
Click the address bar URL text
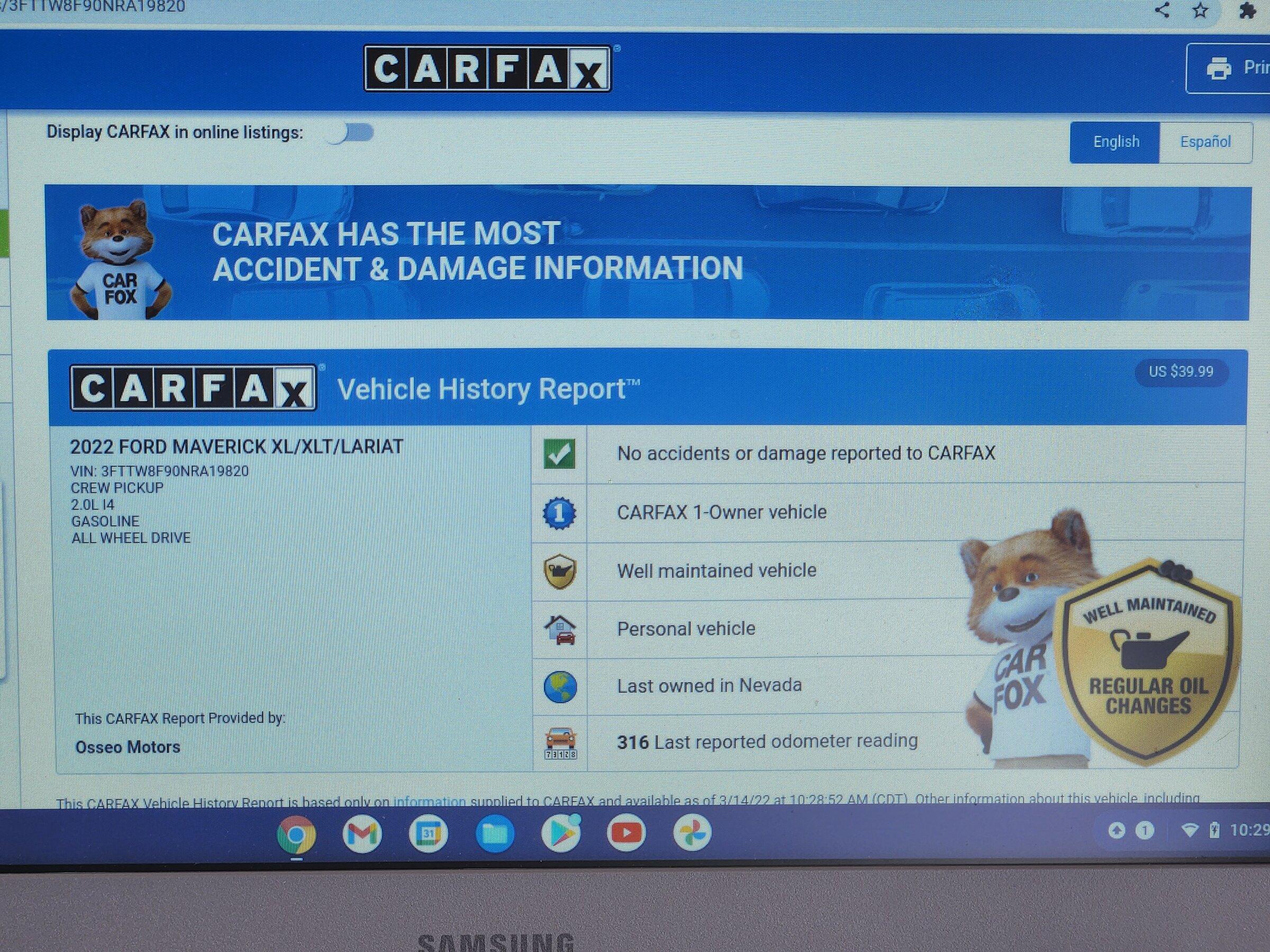[x=93, y=7]
